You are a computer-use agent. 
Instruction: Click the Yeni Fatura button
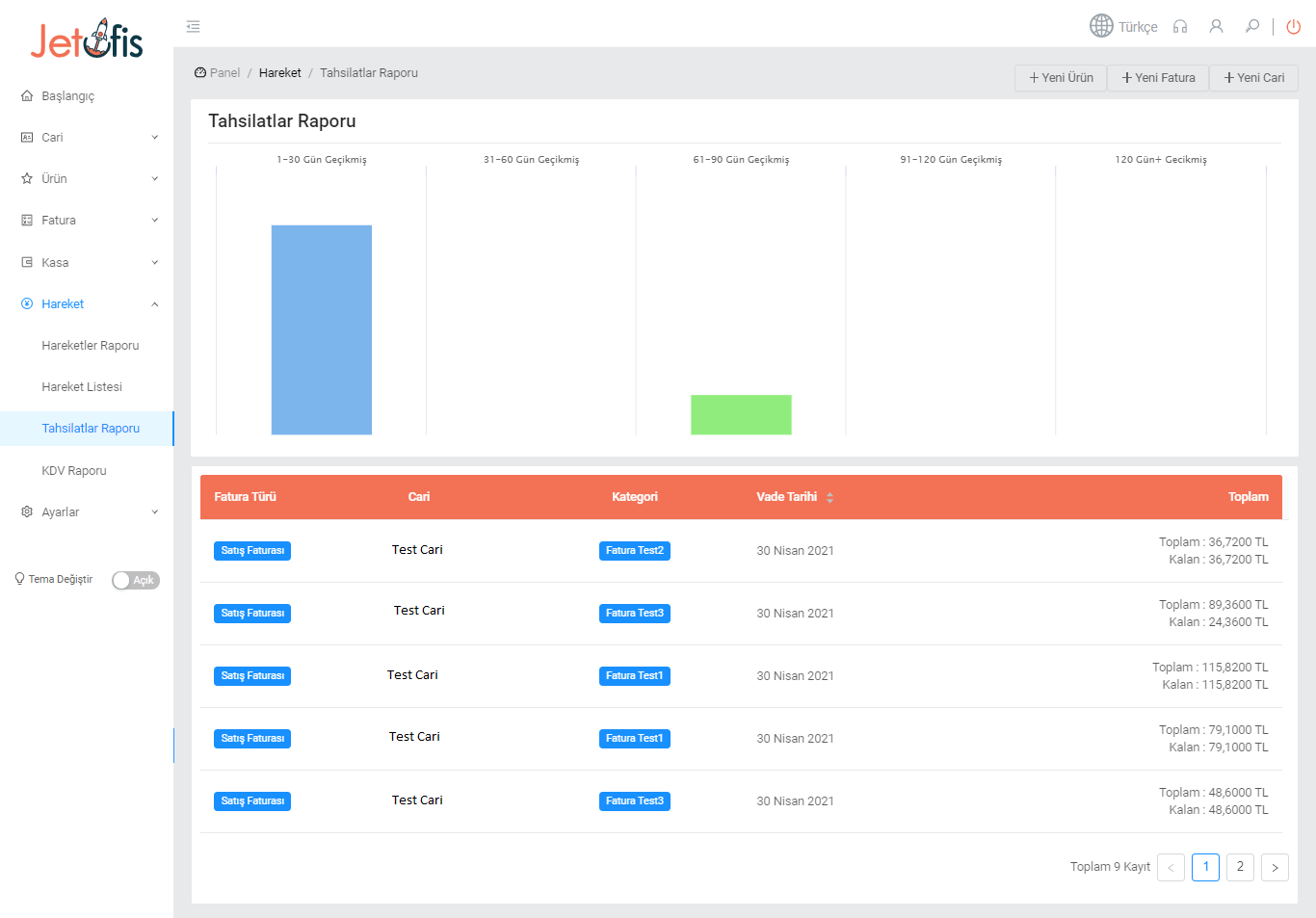[x=1158, y=78]
